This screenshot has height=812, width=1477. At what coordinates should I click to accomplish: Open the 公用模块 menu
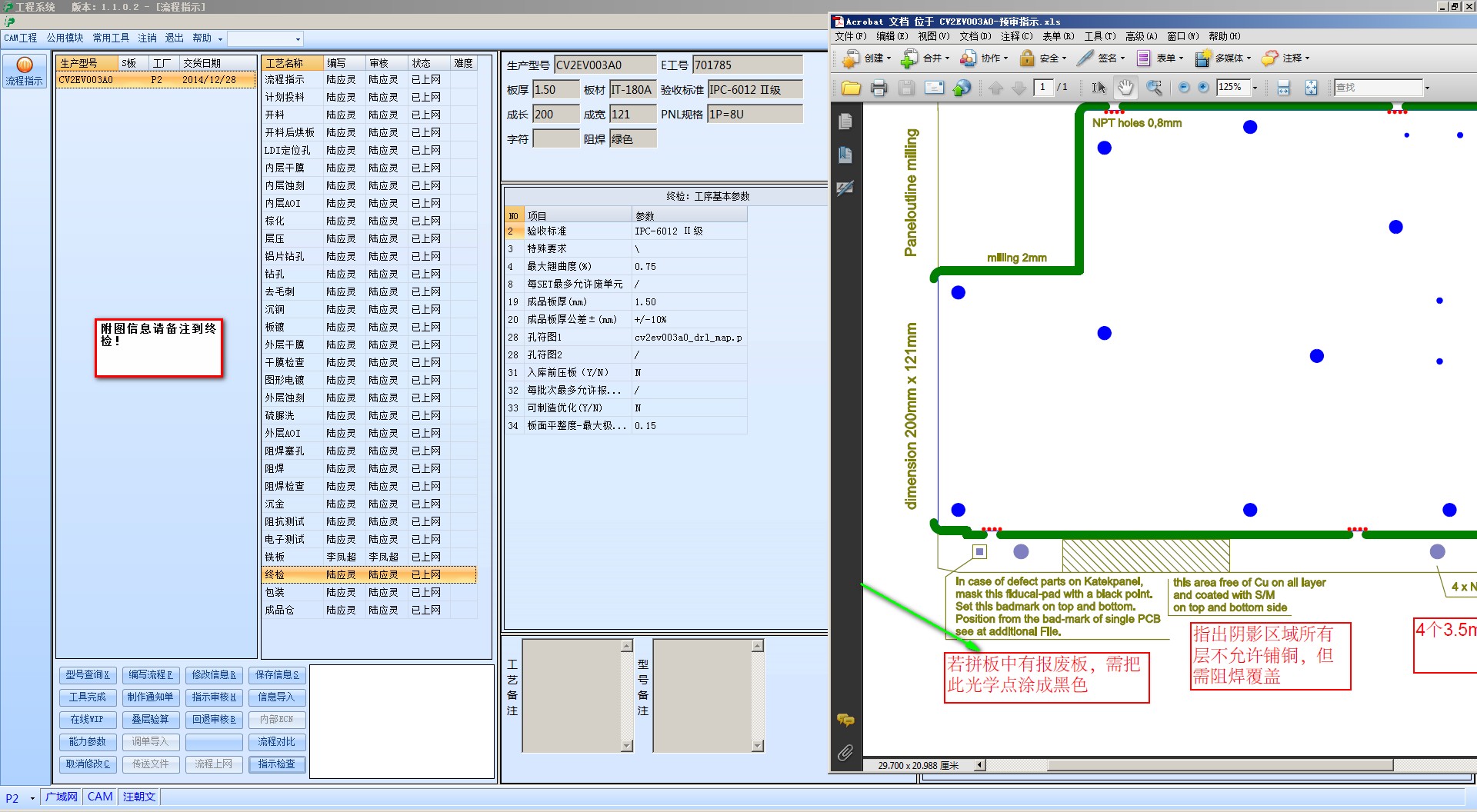pos(65,38)
